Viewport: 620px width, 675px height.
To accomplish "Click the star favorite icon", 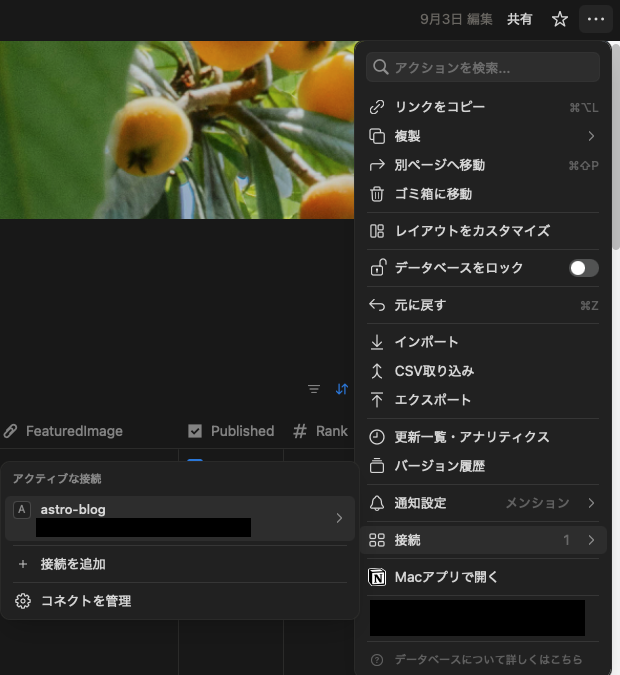I will pos(560,19).
